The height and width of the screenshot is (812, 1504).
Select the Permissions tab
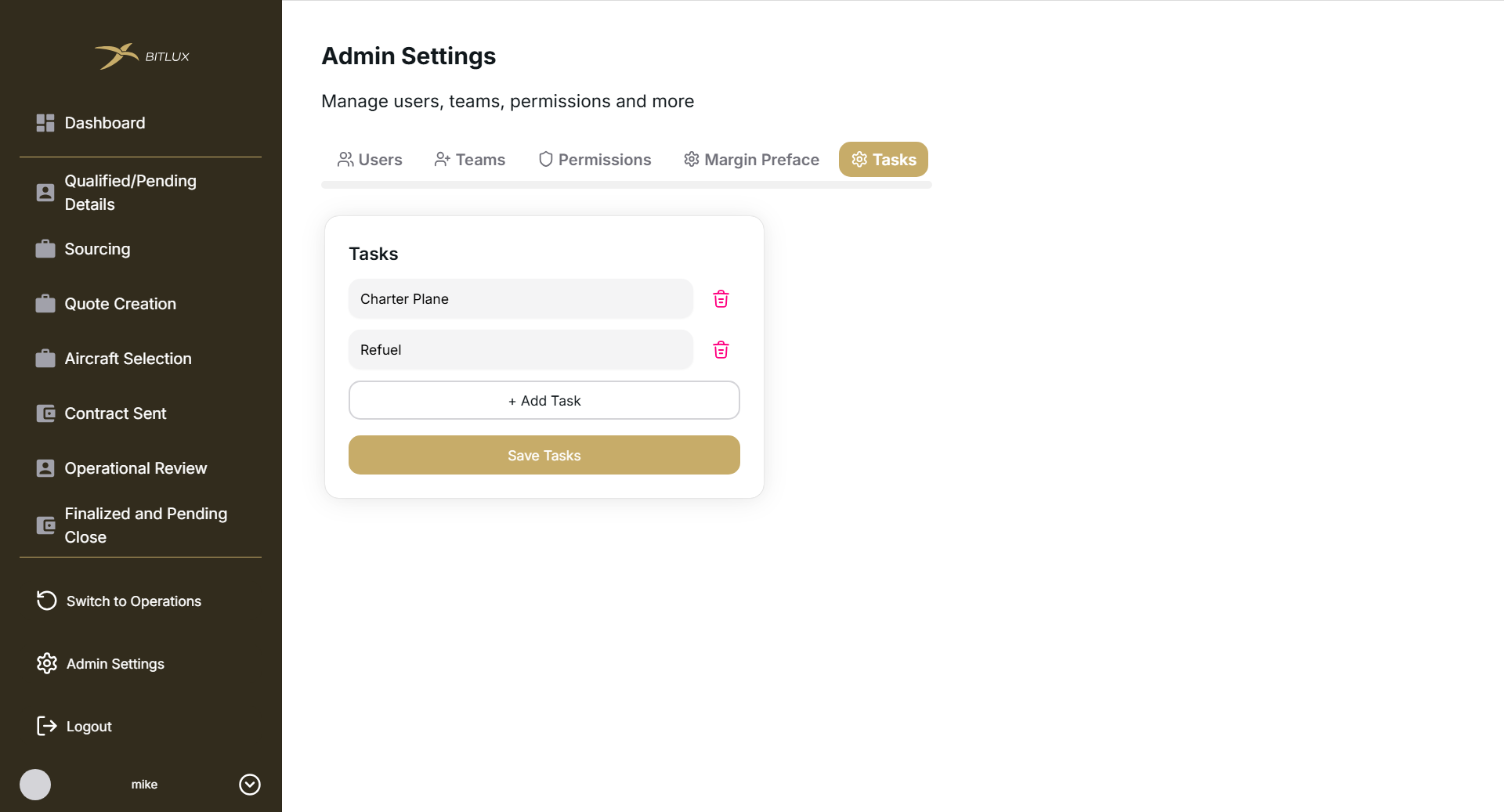tap(595, 160)
